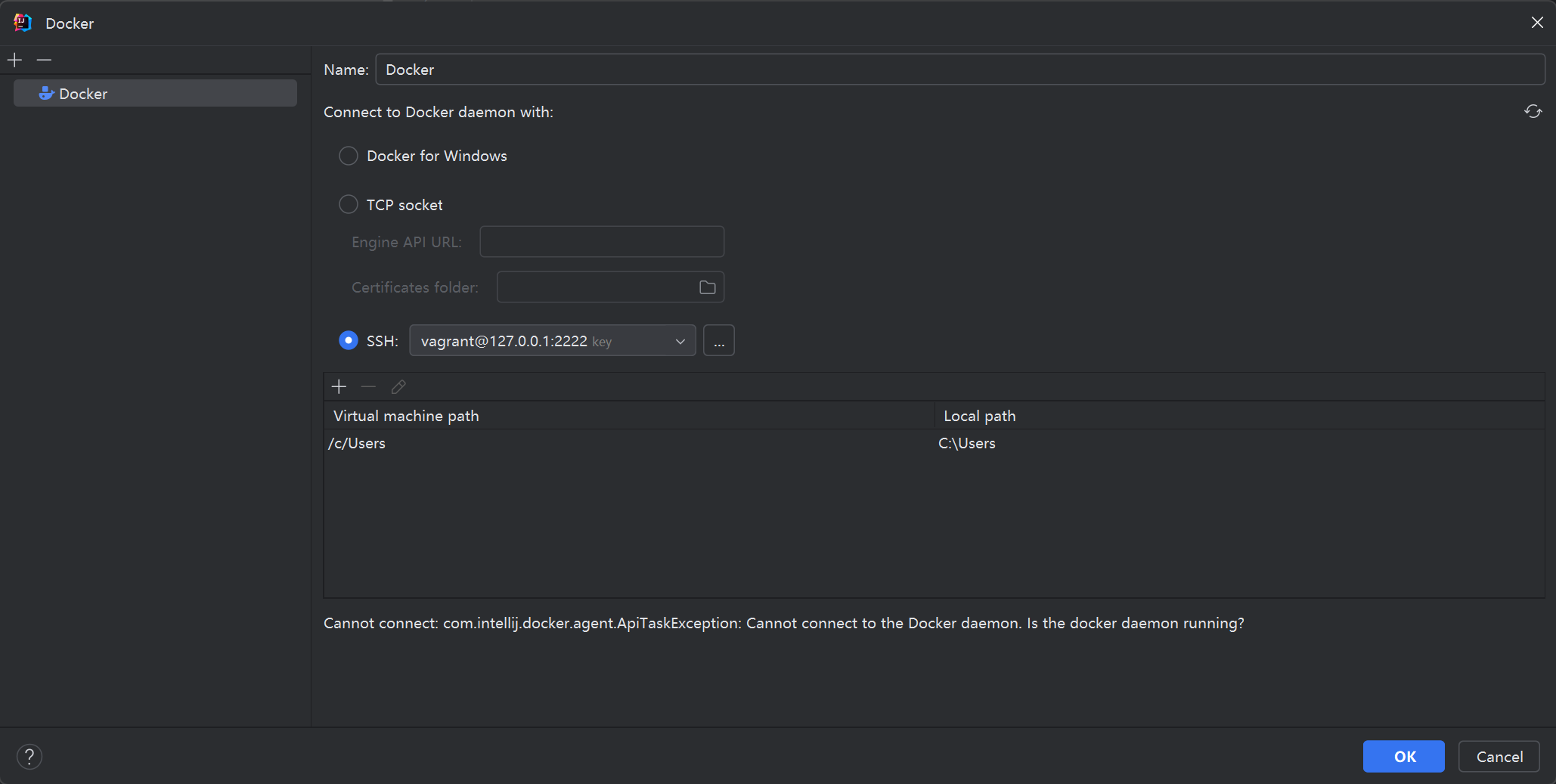Viewport: 1556px width, 784px height.
Task: Confirm the settings with OK
Action: point(1404,757)
